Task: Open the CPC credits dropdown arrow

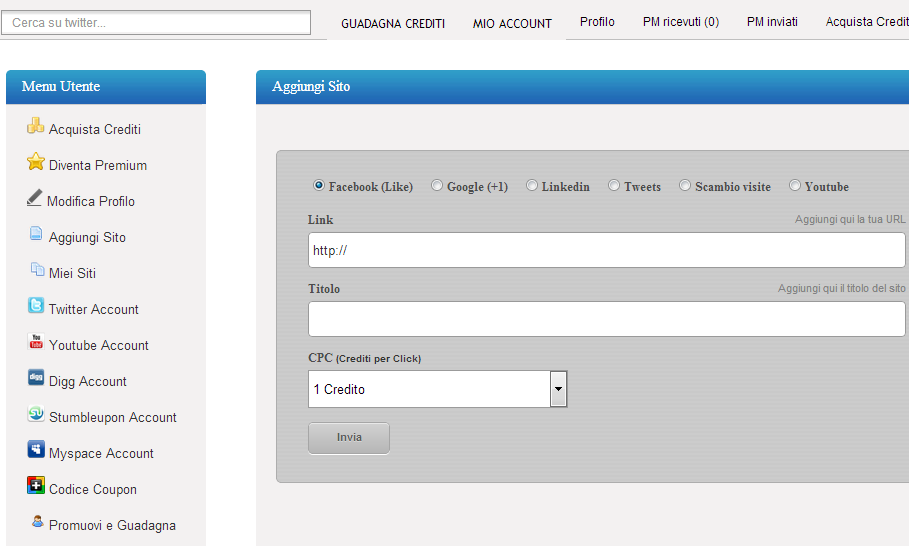Action: (558, 389)
